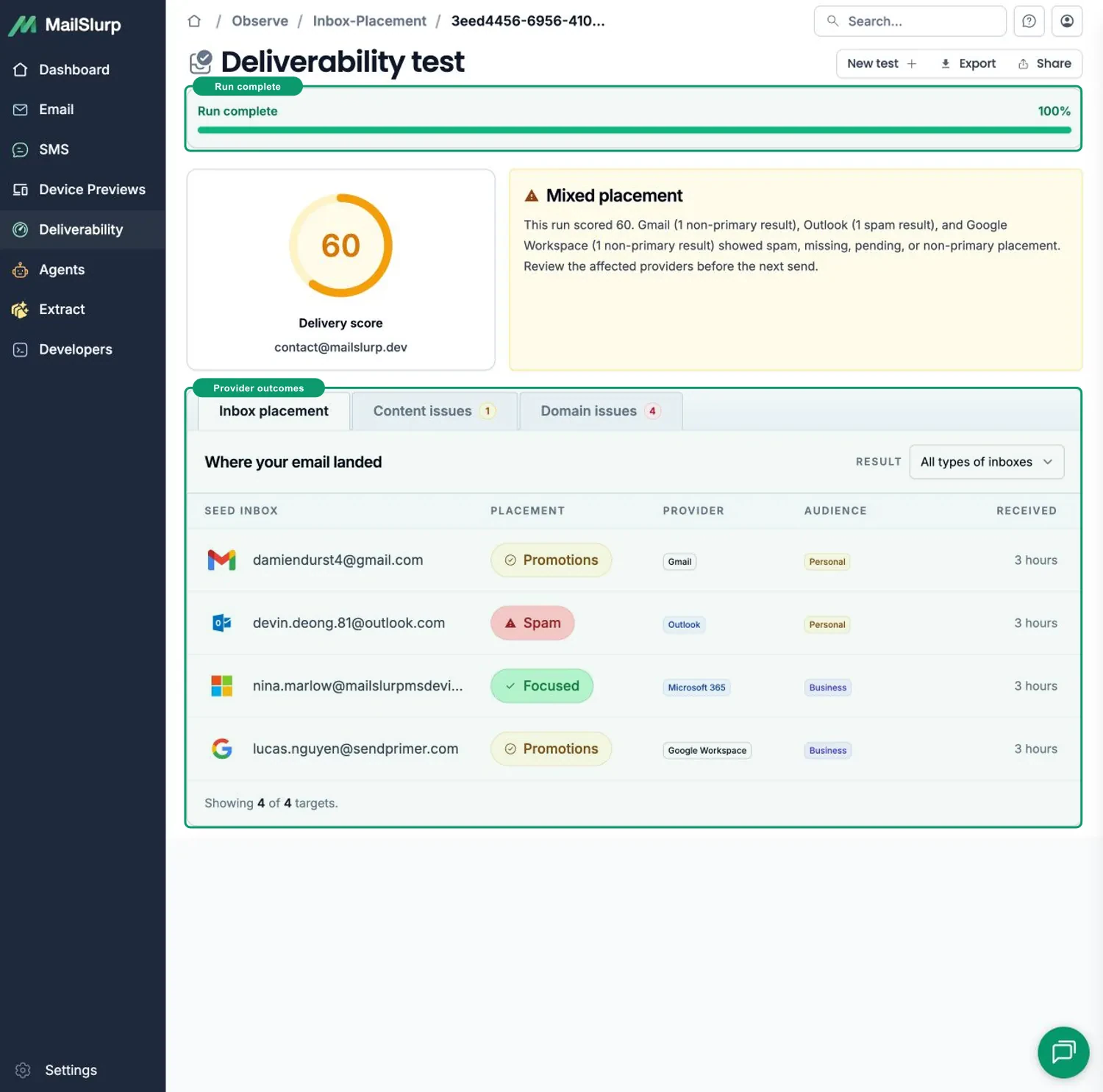
Task: Select the Inbox placement tab
Action: (x=274, y=411)
